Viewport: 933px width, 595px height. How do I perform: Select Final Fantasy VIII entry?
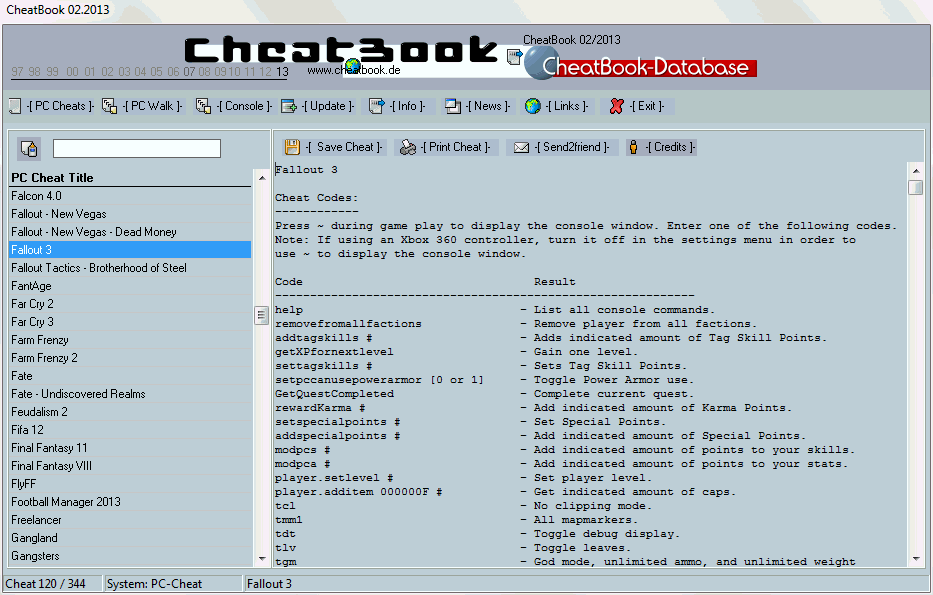[131, 466]
